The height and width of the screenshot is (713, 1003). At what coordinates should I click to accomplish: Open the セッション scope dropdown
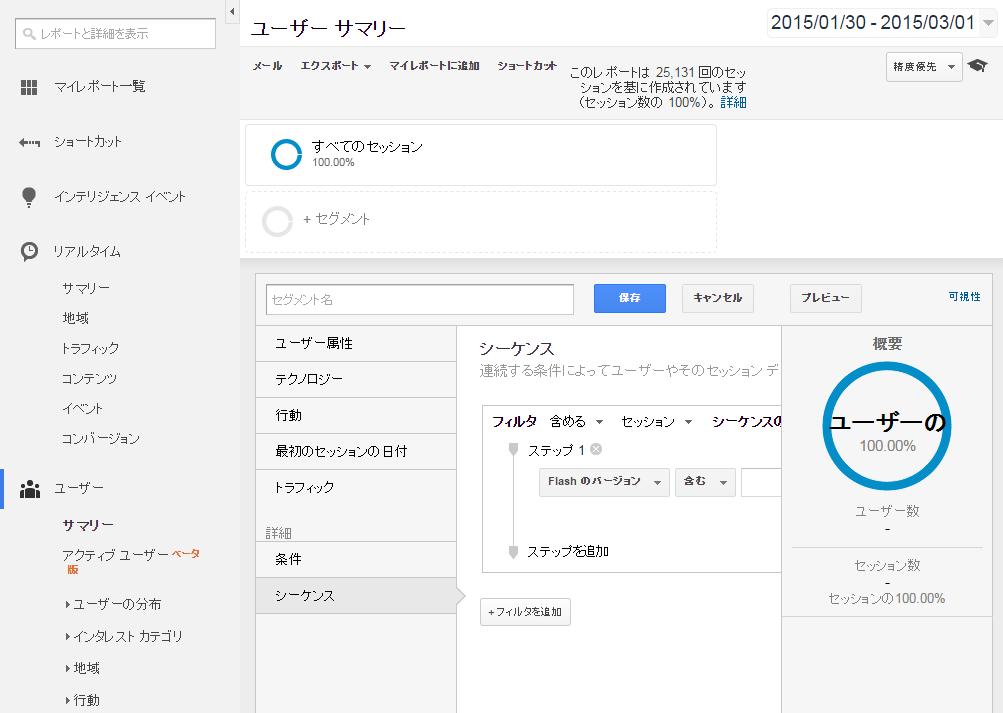[x=657, y=421]
